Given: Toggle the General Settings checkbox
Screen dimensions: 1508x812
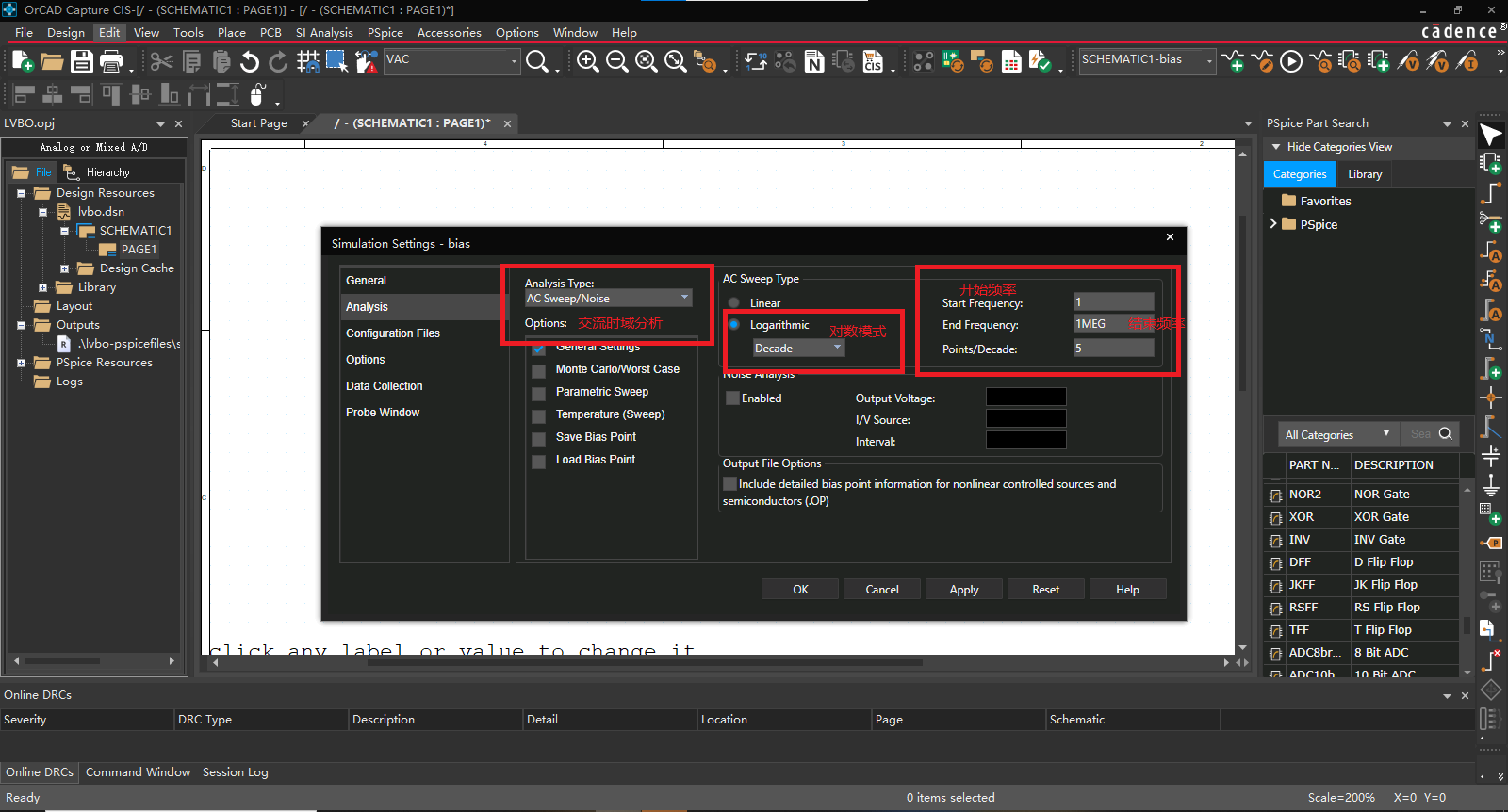Looking at the screenshot, I should point(538,349).
